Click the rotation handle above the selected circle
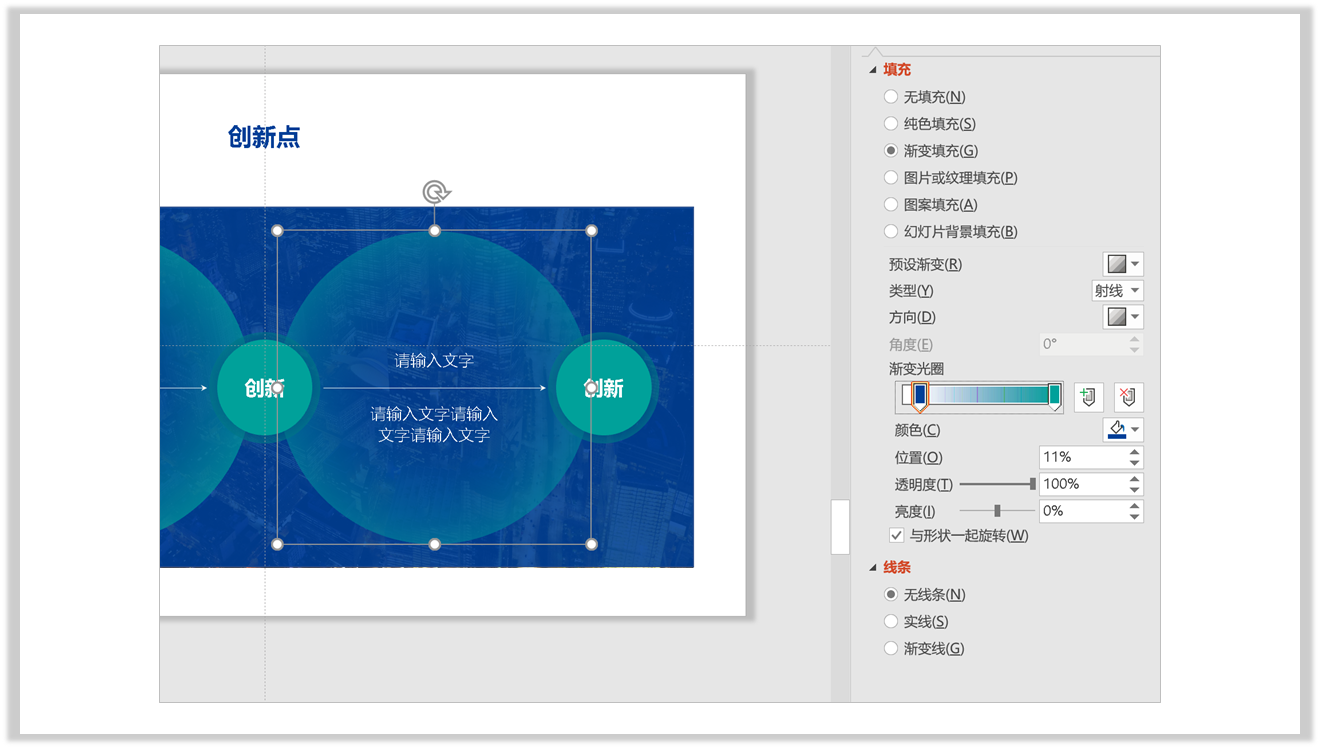Viewport: 1320px width, 748px height. [x=435, y=192]
